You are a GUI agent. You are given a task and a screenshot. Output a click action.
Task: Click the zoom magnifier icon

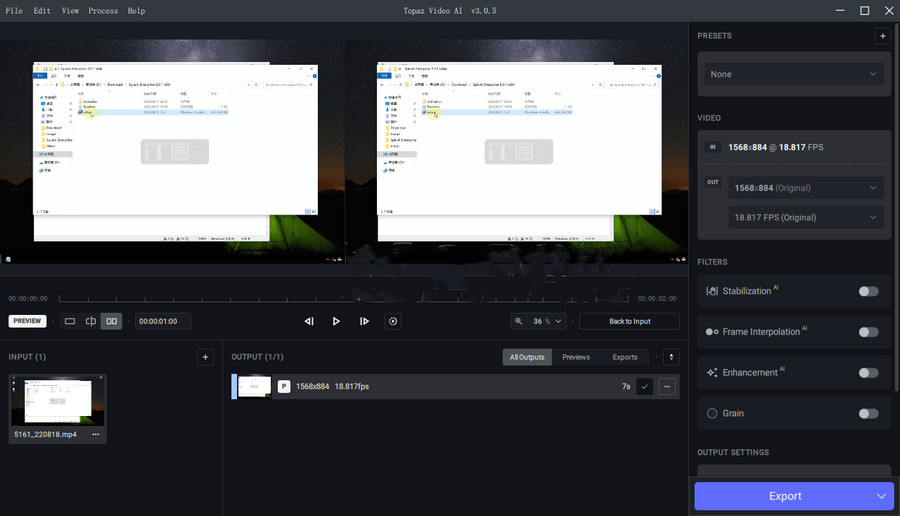click(518, 321)
